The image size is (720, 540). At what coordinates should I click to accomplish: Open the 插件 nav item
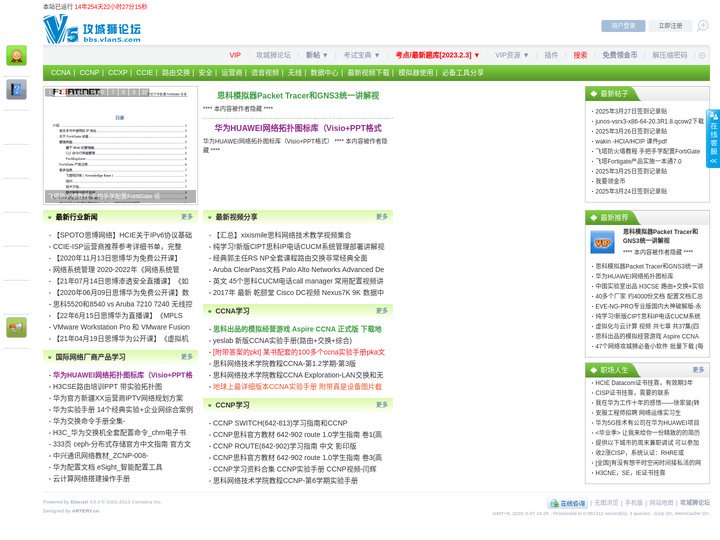tap(551, 55)
